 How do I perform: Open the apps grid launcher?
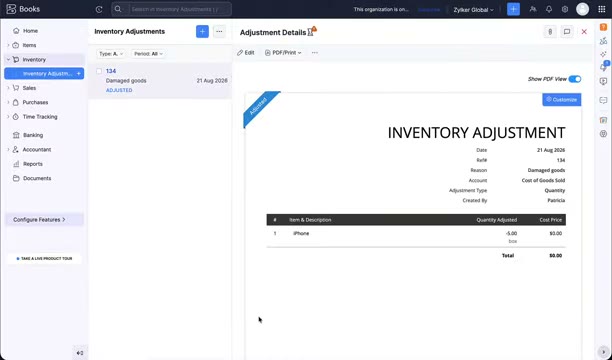click(601, 9)
